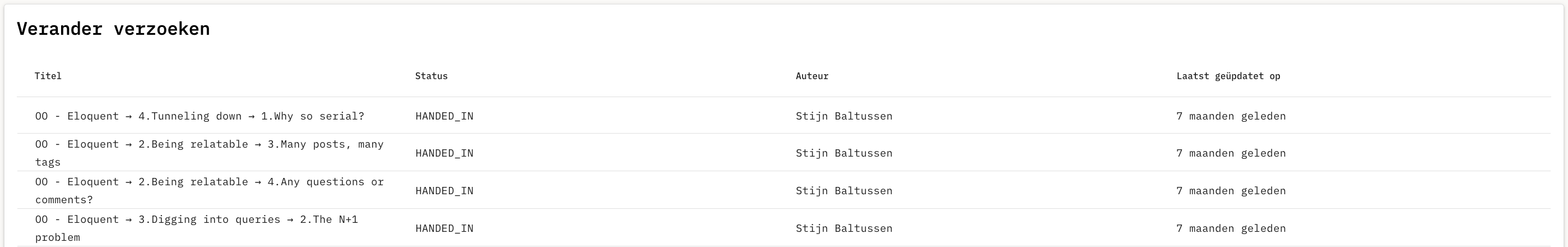The height and width of the screenshot is (247, 1568).
Task: Select HANDED_IN status in 'Any questions' row
Action: [444, 191]
